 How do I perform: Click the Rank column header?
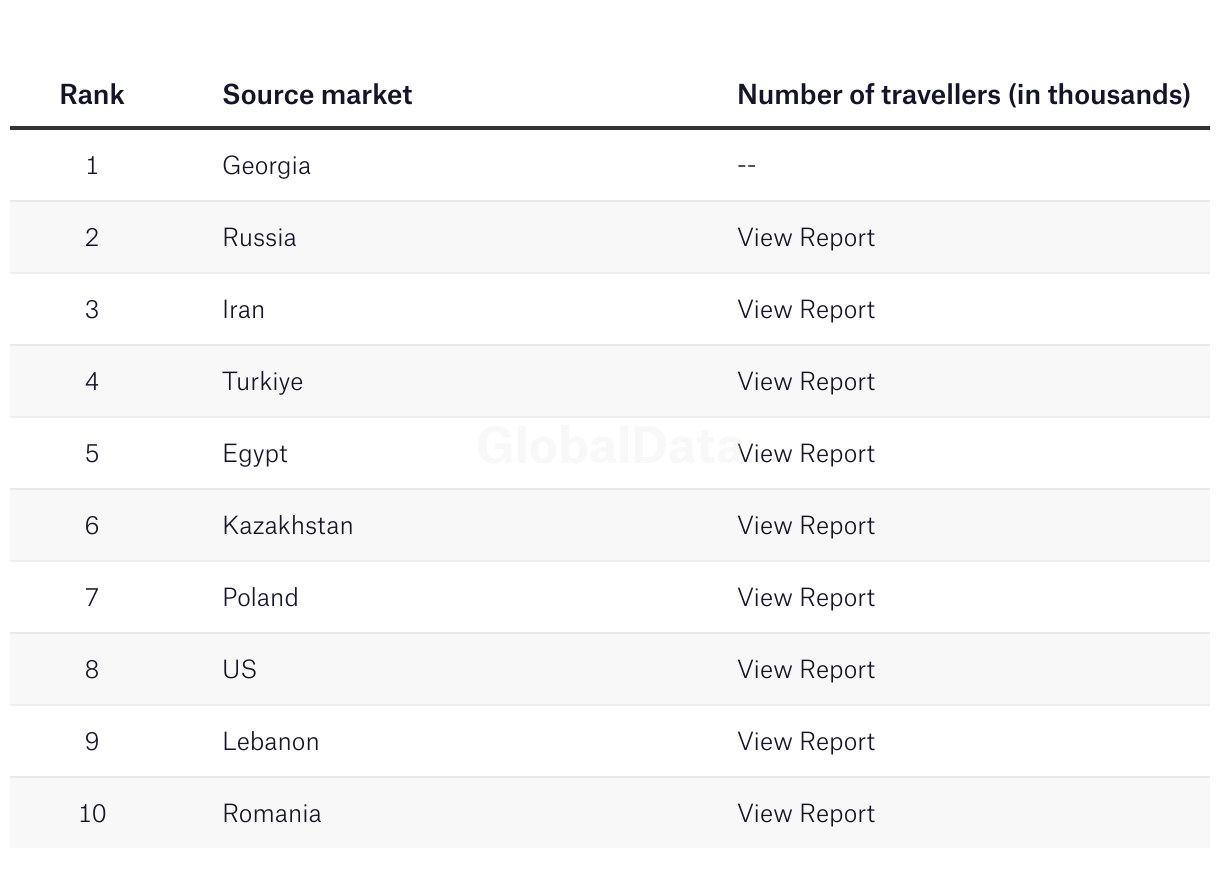point(92,94)
